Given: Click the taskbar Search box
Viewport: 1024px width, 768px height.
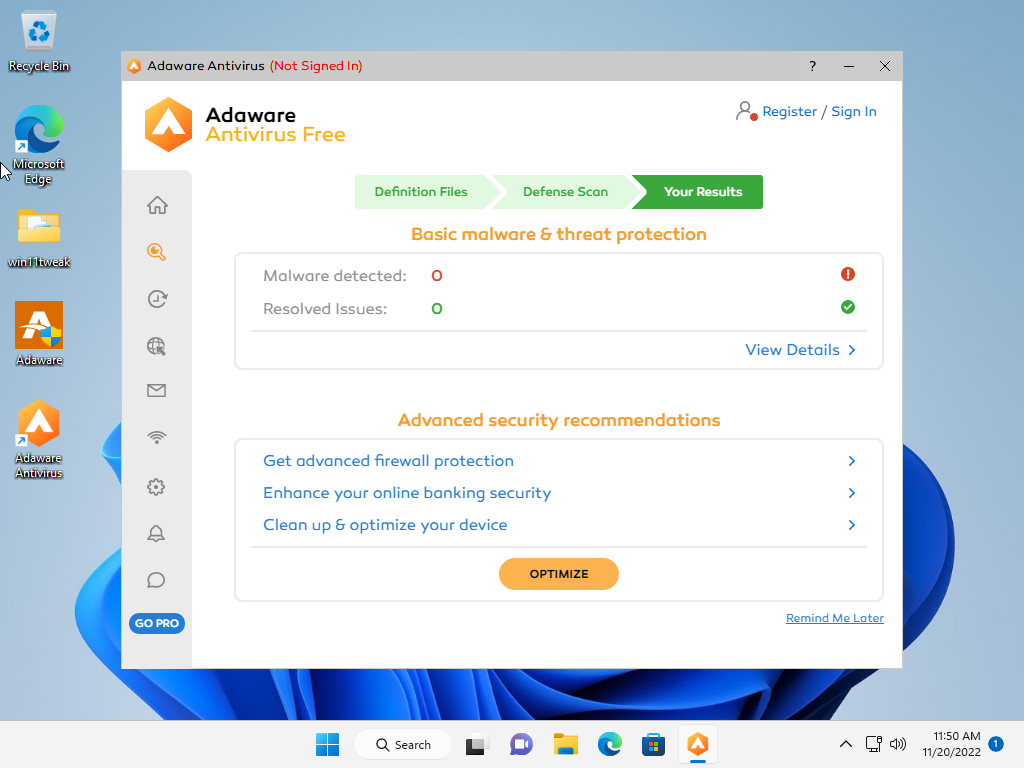Looking at the screenshot, I should click(403, 744).
